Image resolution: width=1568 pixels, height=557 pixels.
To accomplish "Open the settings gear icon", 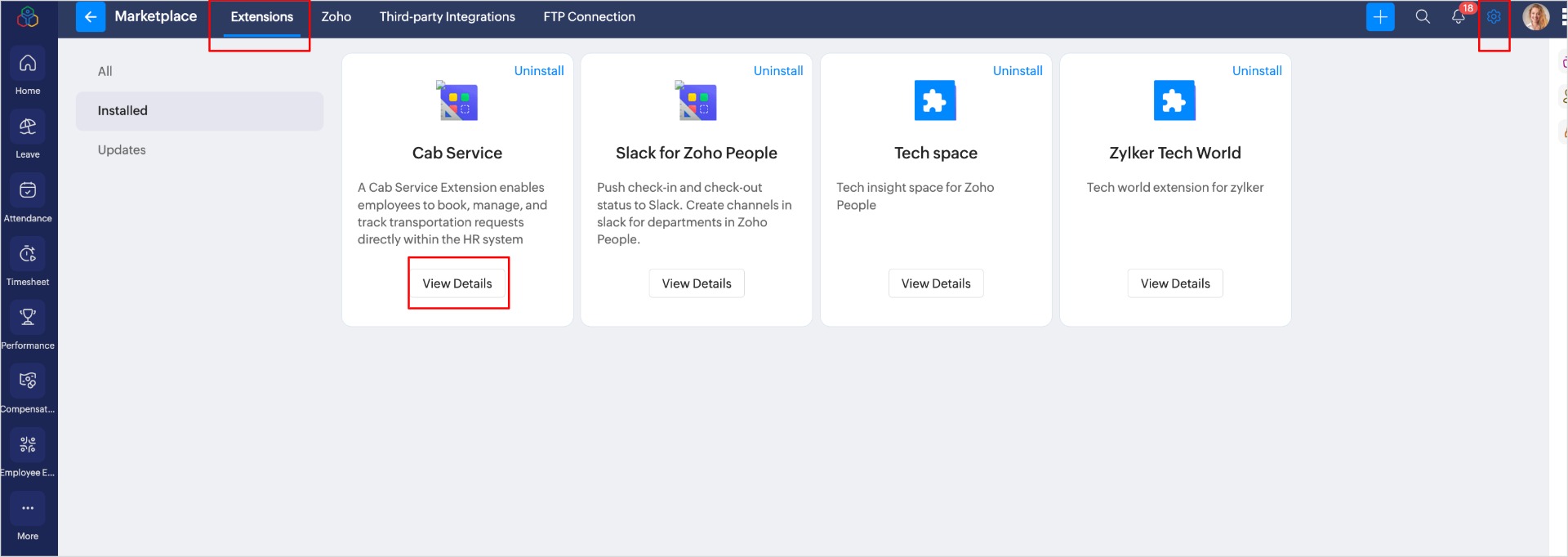I will point(1494,17).
